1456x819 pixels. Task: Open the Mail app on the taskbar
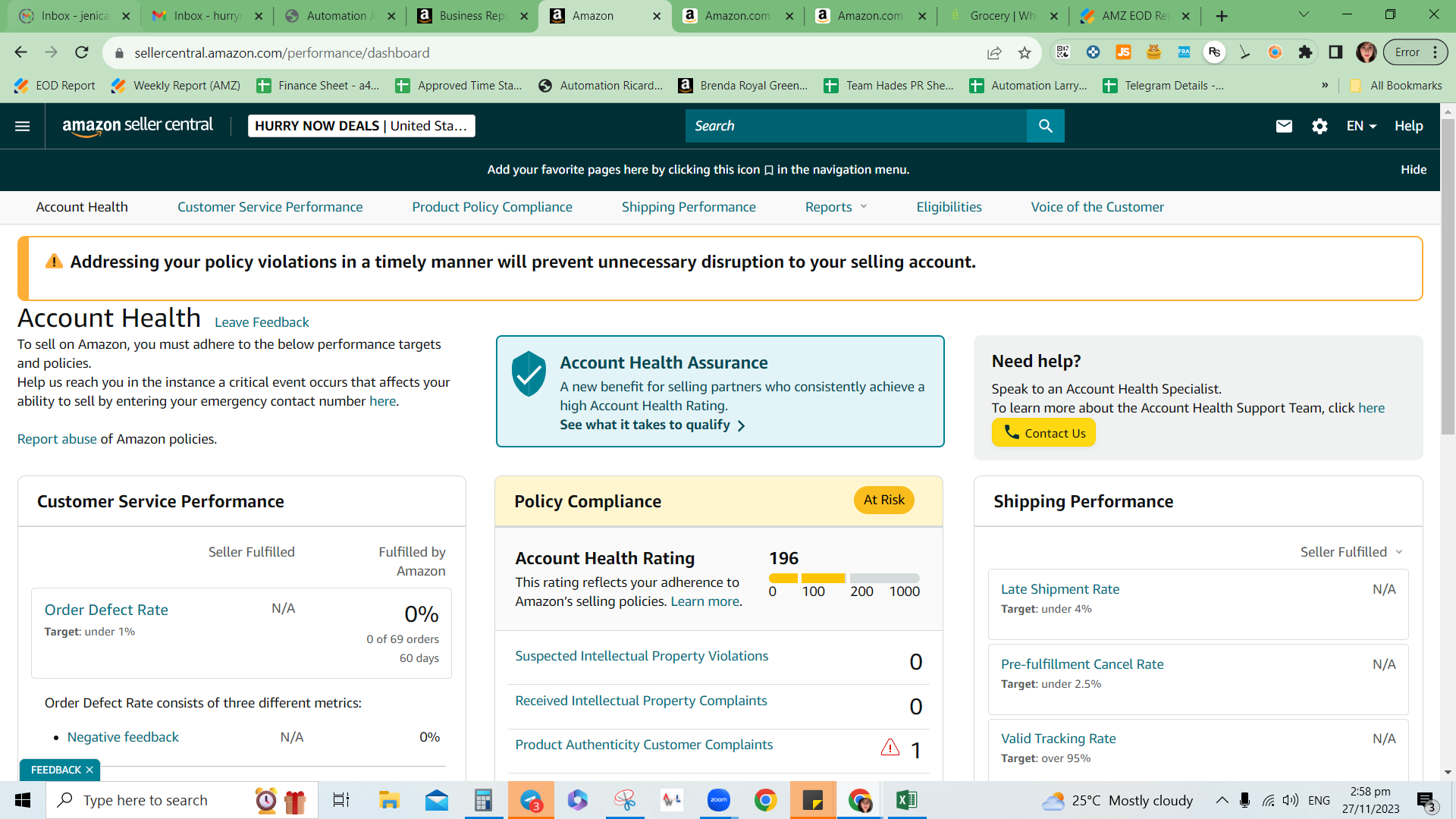point(436,800)
